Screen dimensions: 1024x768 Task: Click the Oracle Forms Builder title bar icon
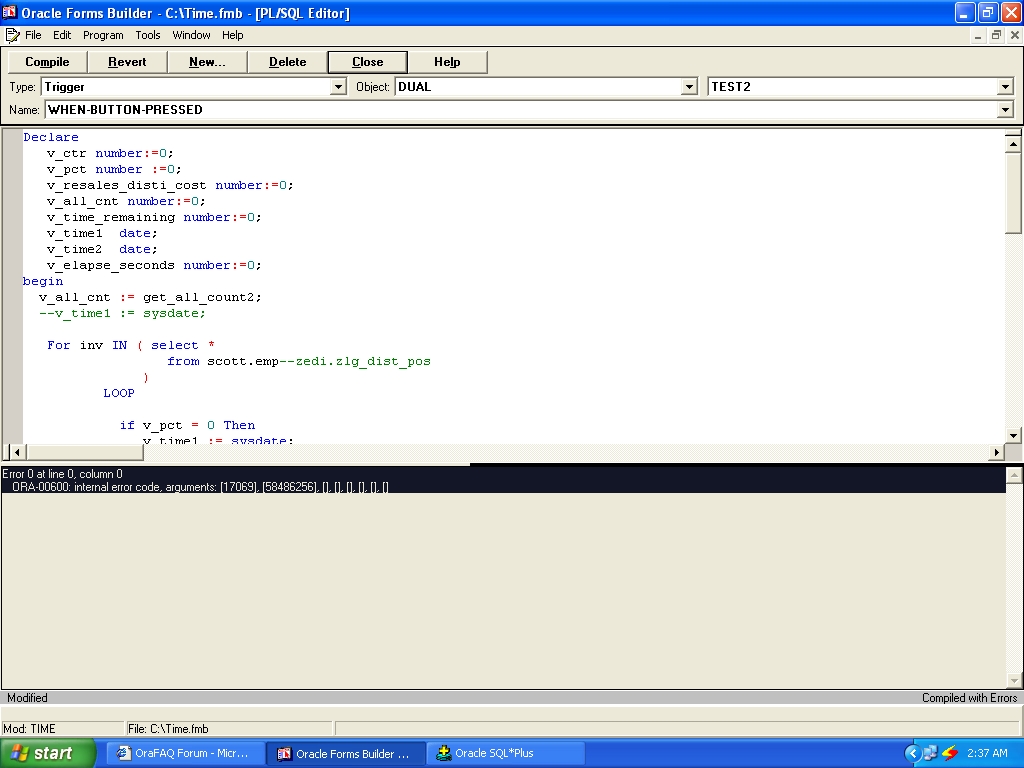point(9,12)
